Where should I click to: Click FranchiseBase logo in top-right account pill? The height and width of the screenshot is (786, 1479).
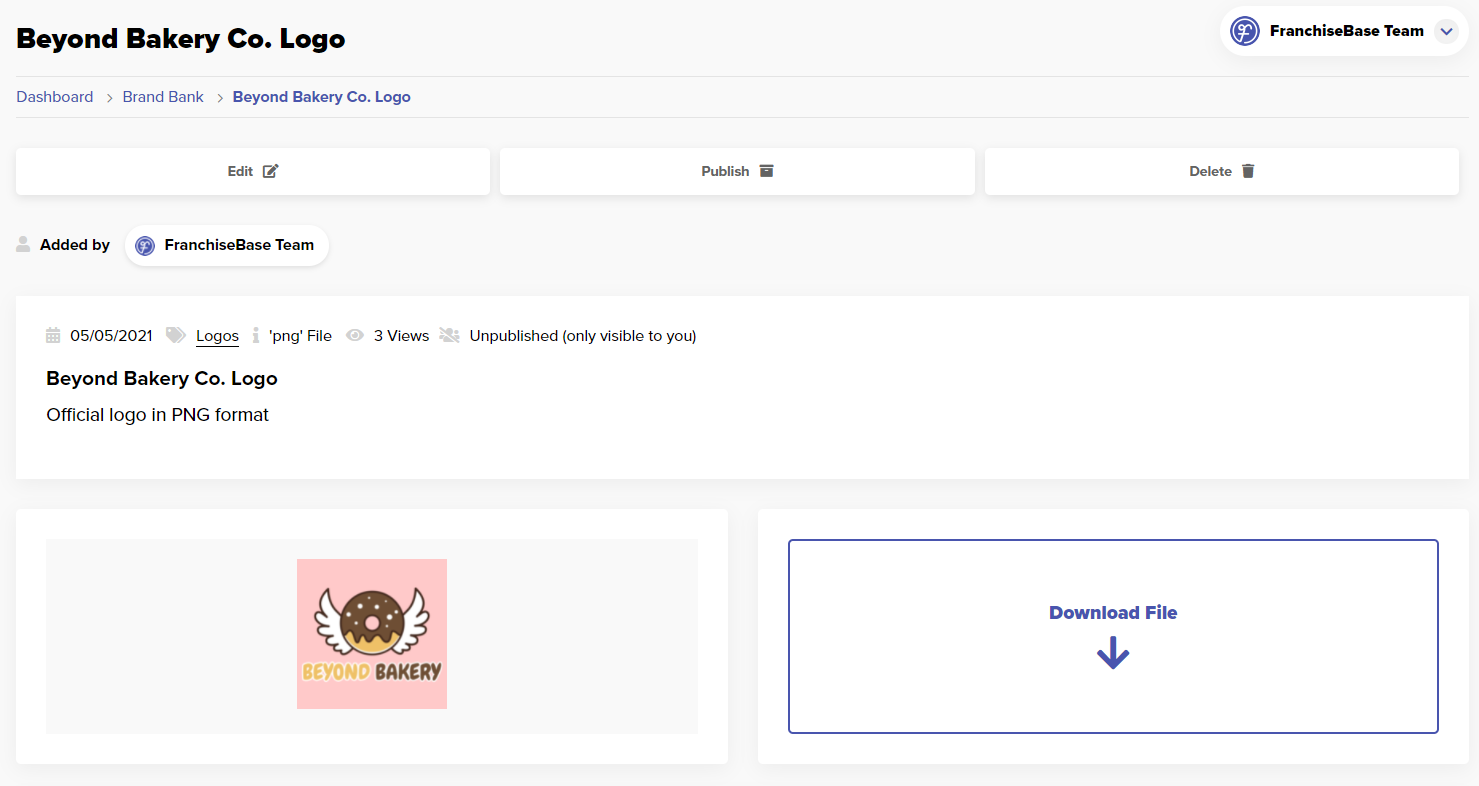point(1244,31)
